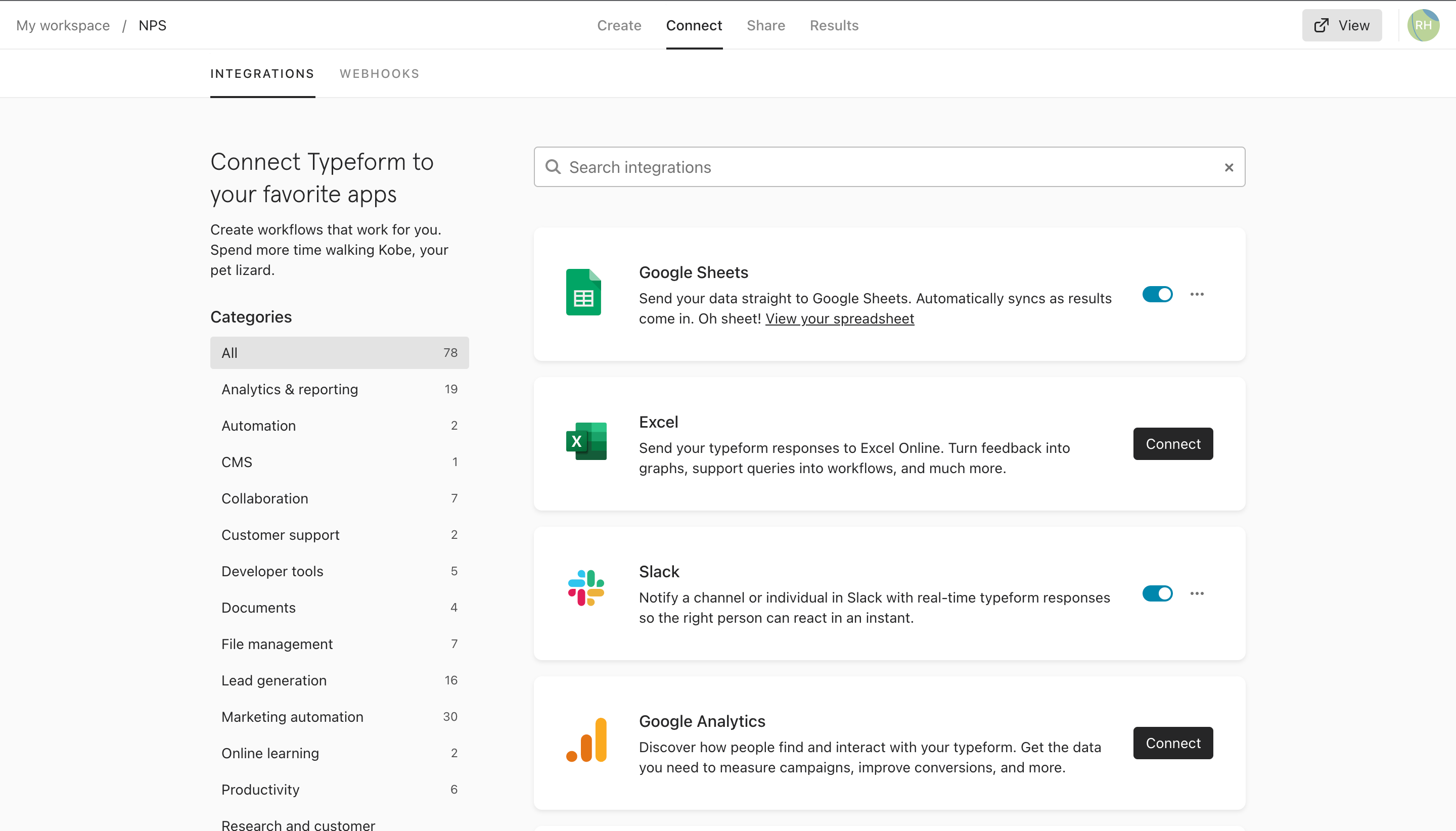
Task: Click the Excel logo icon
Action: coord(586,441)
